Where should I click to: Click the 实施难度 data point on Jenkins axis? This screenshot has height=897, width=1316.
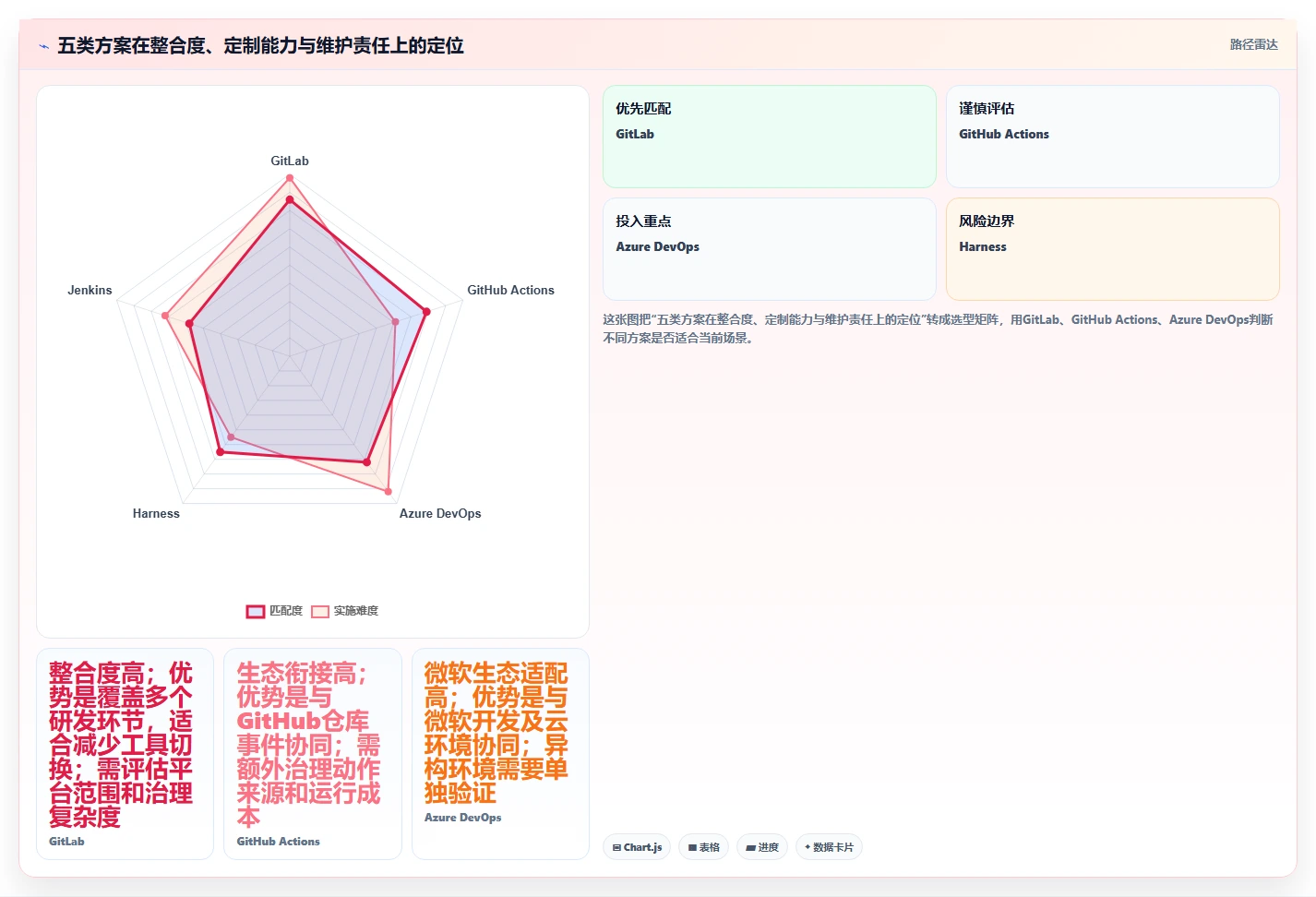(x=165, y=316)
